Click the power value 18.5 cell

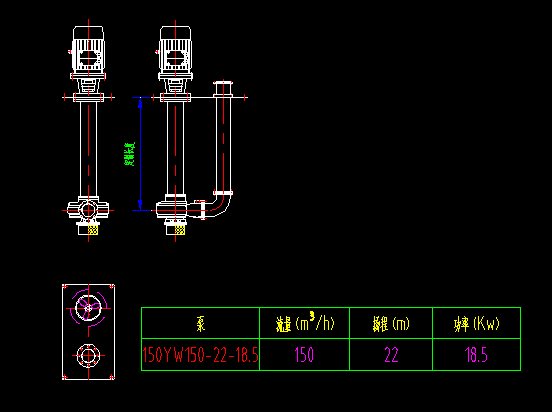[x=476, y=355]
